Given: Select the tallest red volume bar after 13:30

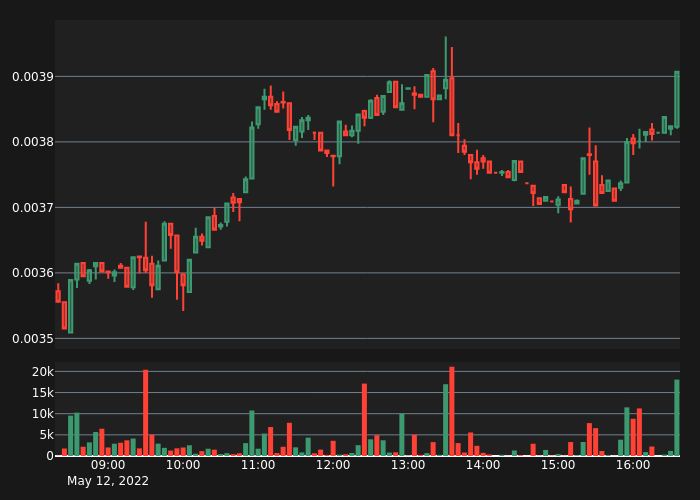Looking at the screenshot, I should [452, 411].
